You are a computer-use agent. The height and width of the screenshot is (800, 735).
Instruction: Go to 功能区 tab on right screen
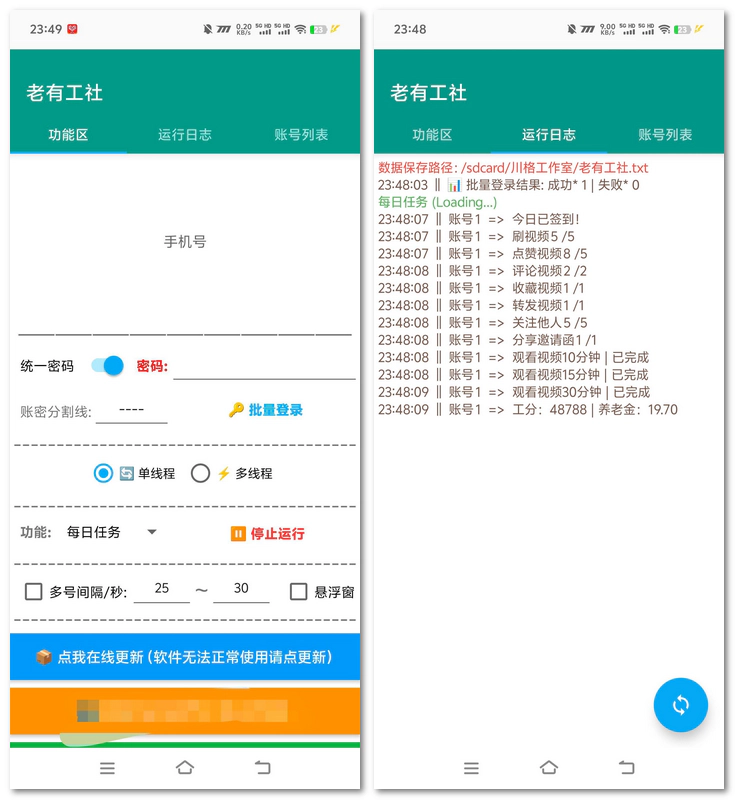pyautogui.click(x=432, y=135)
